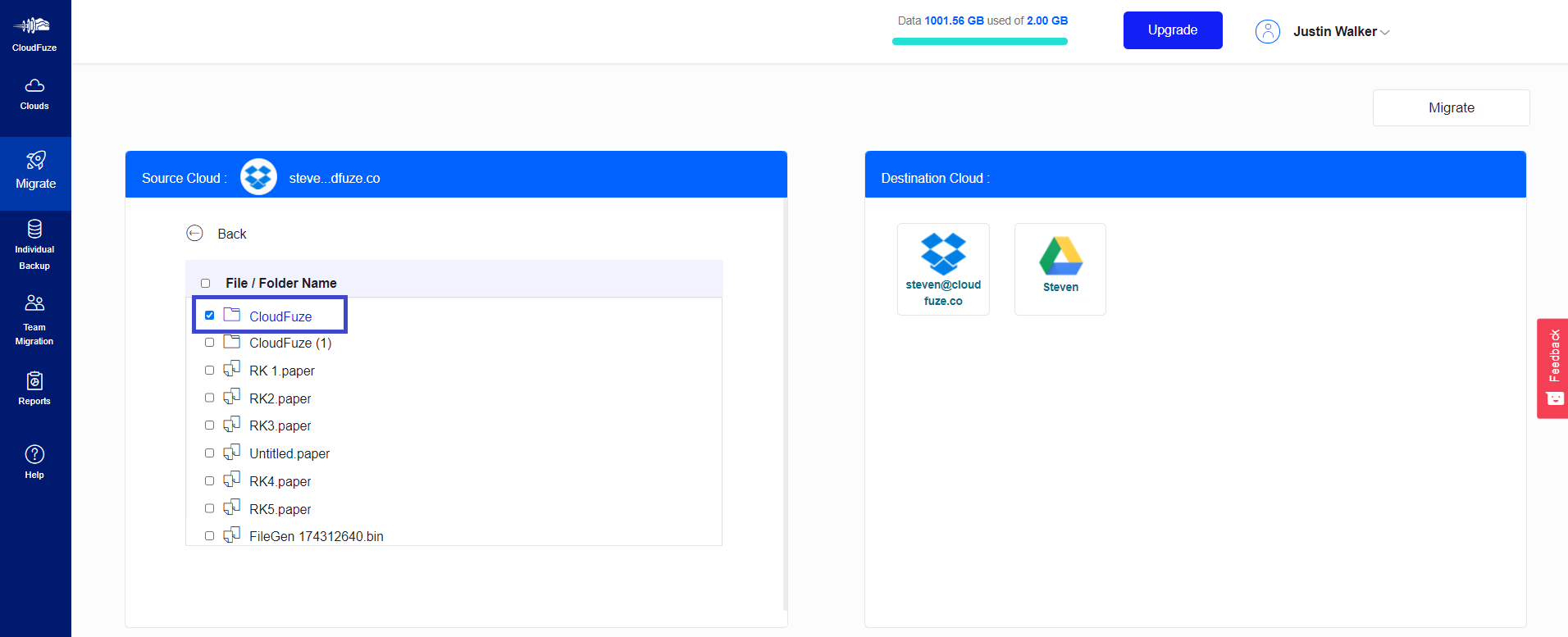Click the RK5.paper file icon

coord(232,507)
